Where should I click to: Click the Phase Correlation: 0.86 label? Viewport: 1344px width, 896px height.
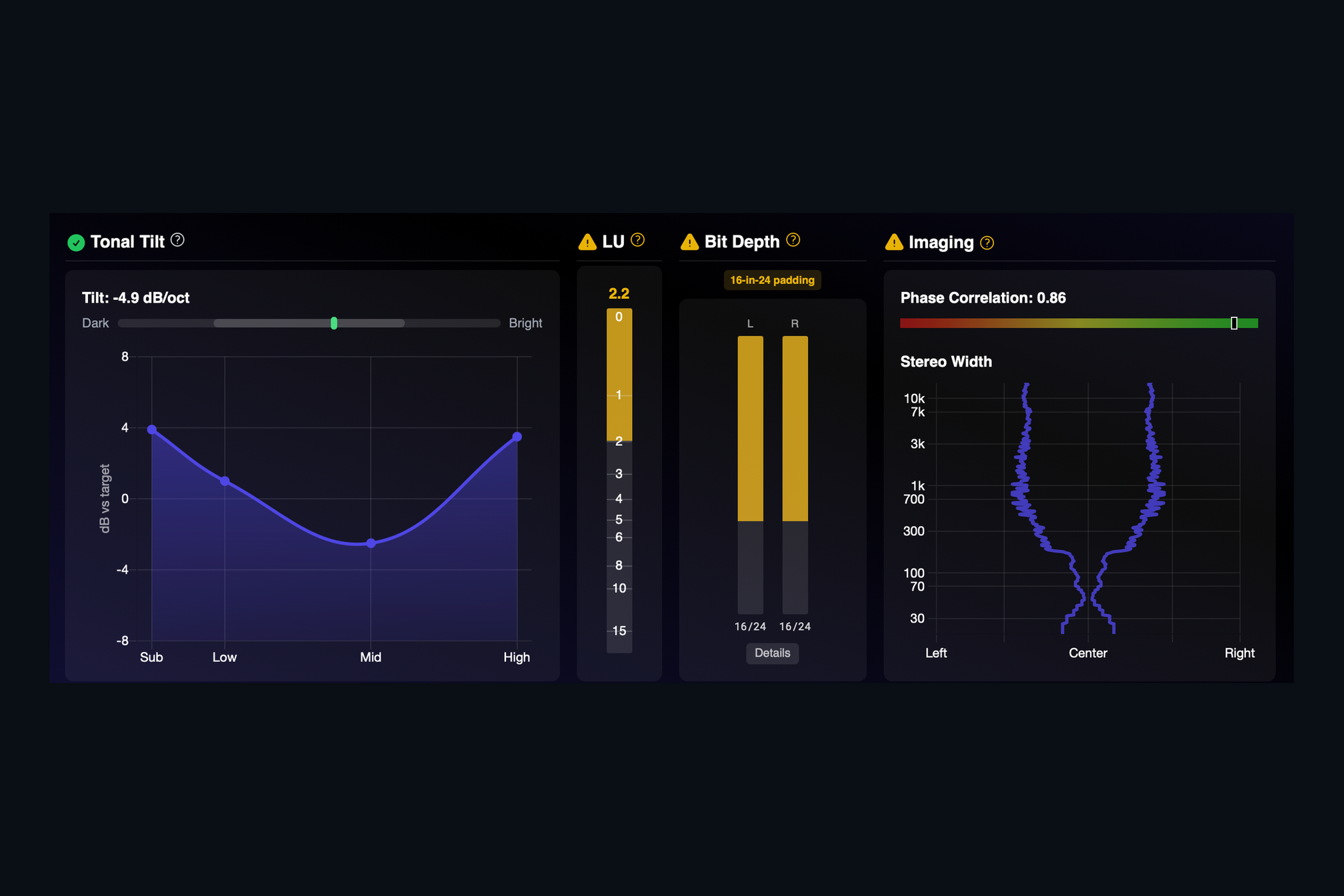pos(983,298)
